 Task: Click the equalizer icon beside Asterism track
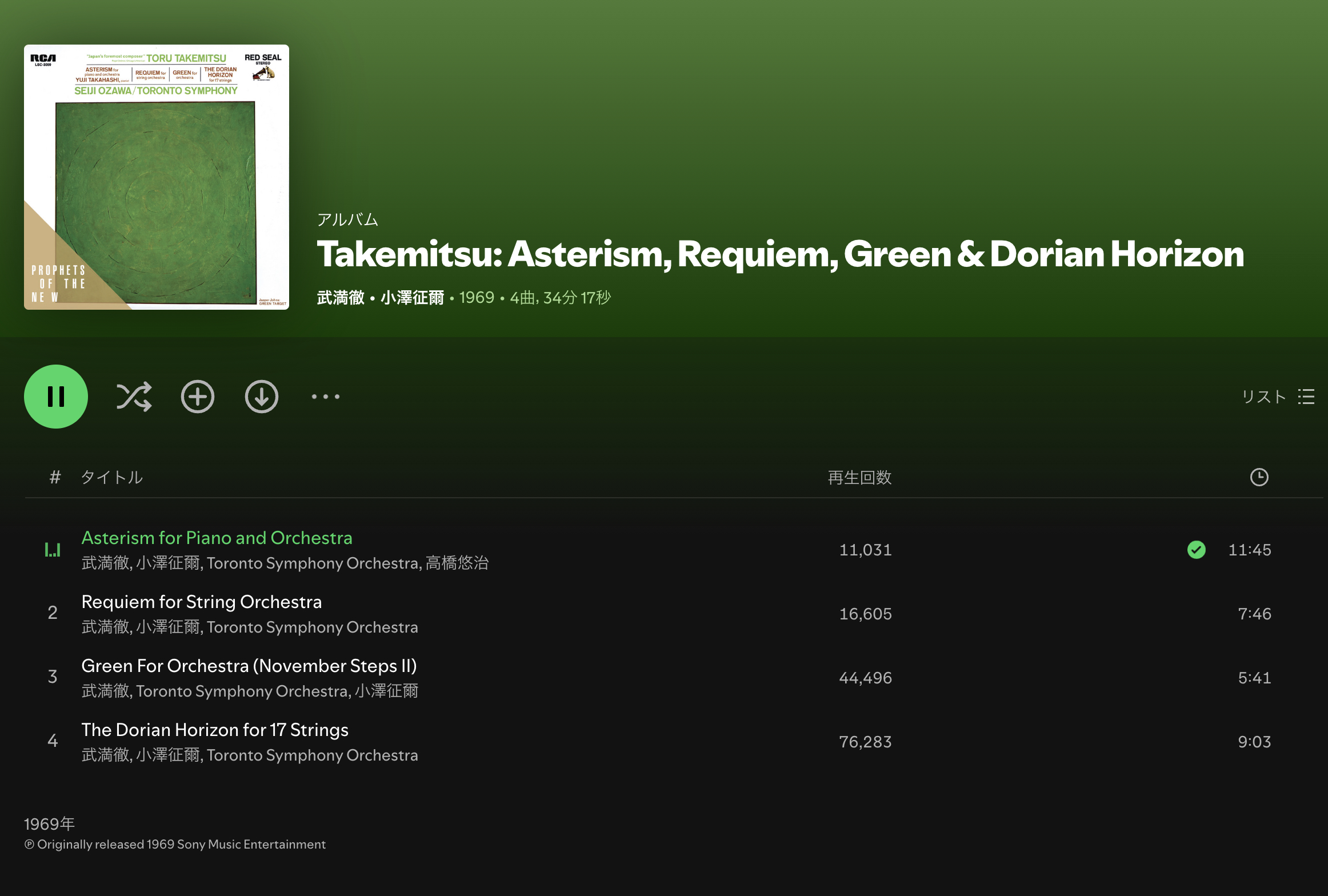[53, 550]
